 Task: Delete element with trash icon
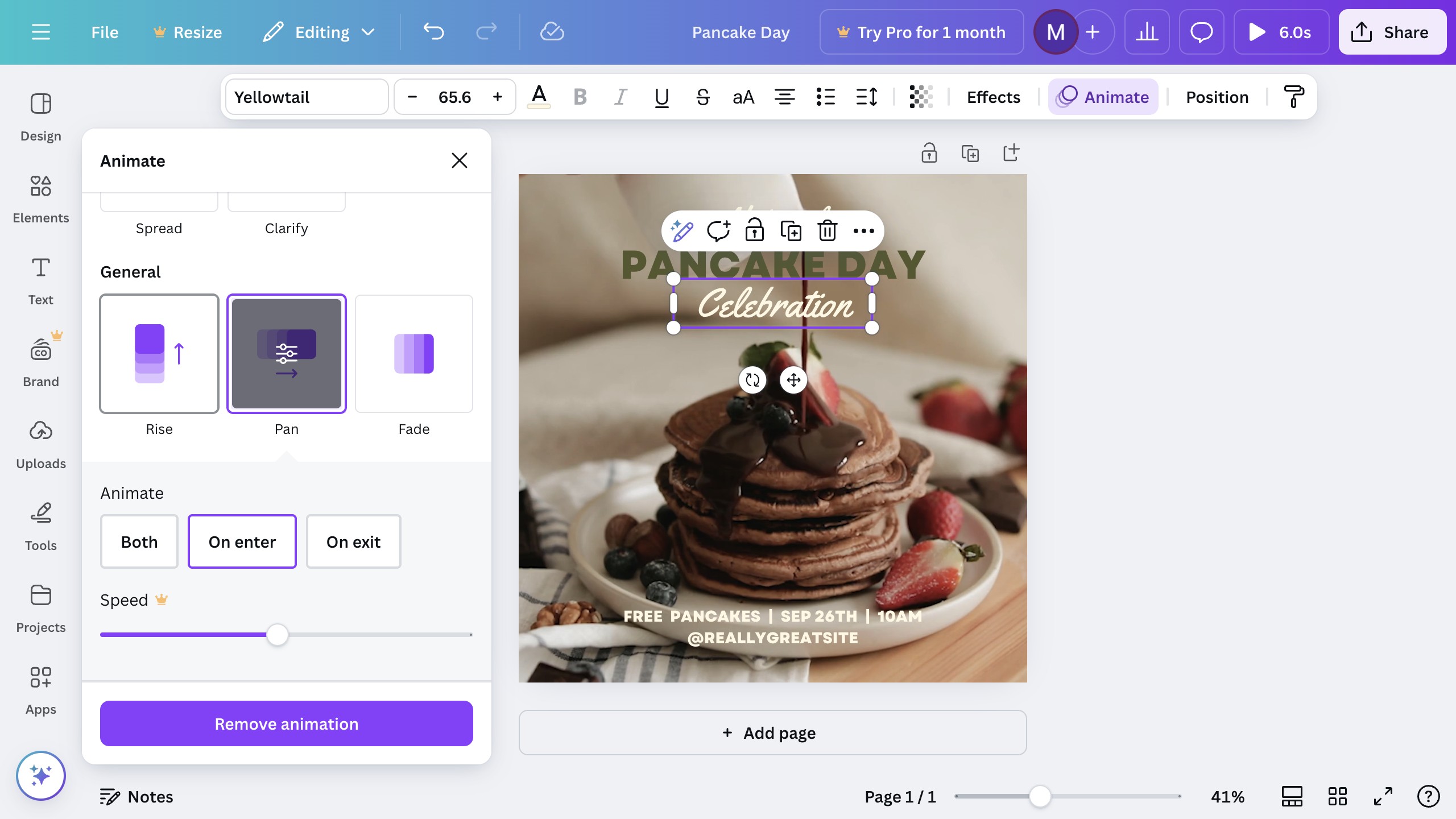tap(828, 231)
